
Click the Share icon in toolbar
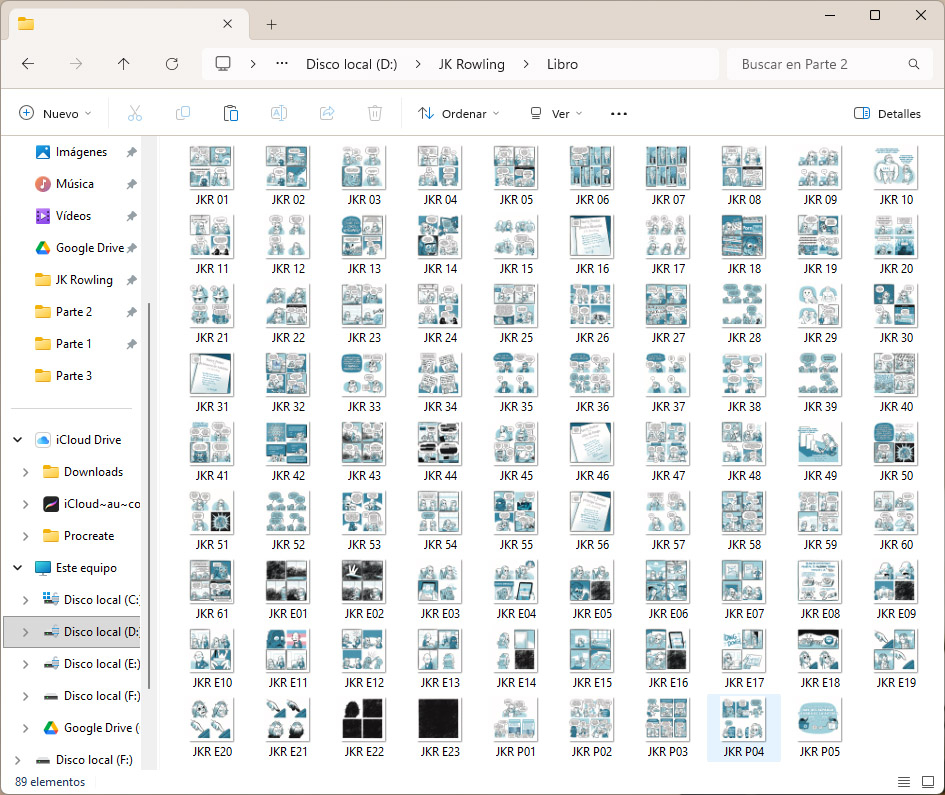(x=327, y=114)
